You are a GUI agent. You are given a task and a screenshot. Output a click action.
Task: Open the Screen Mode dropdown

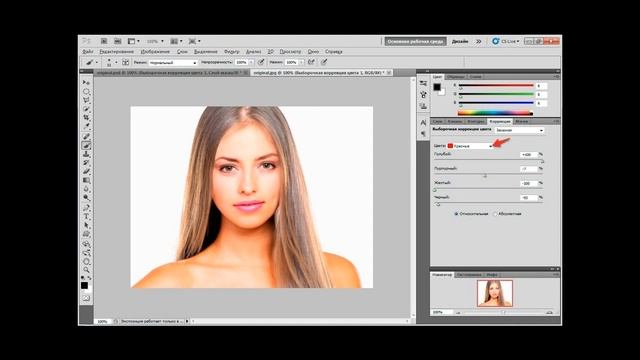[x=194, y=41]
